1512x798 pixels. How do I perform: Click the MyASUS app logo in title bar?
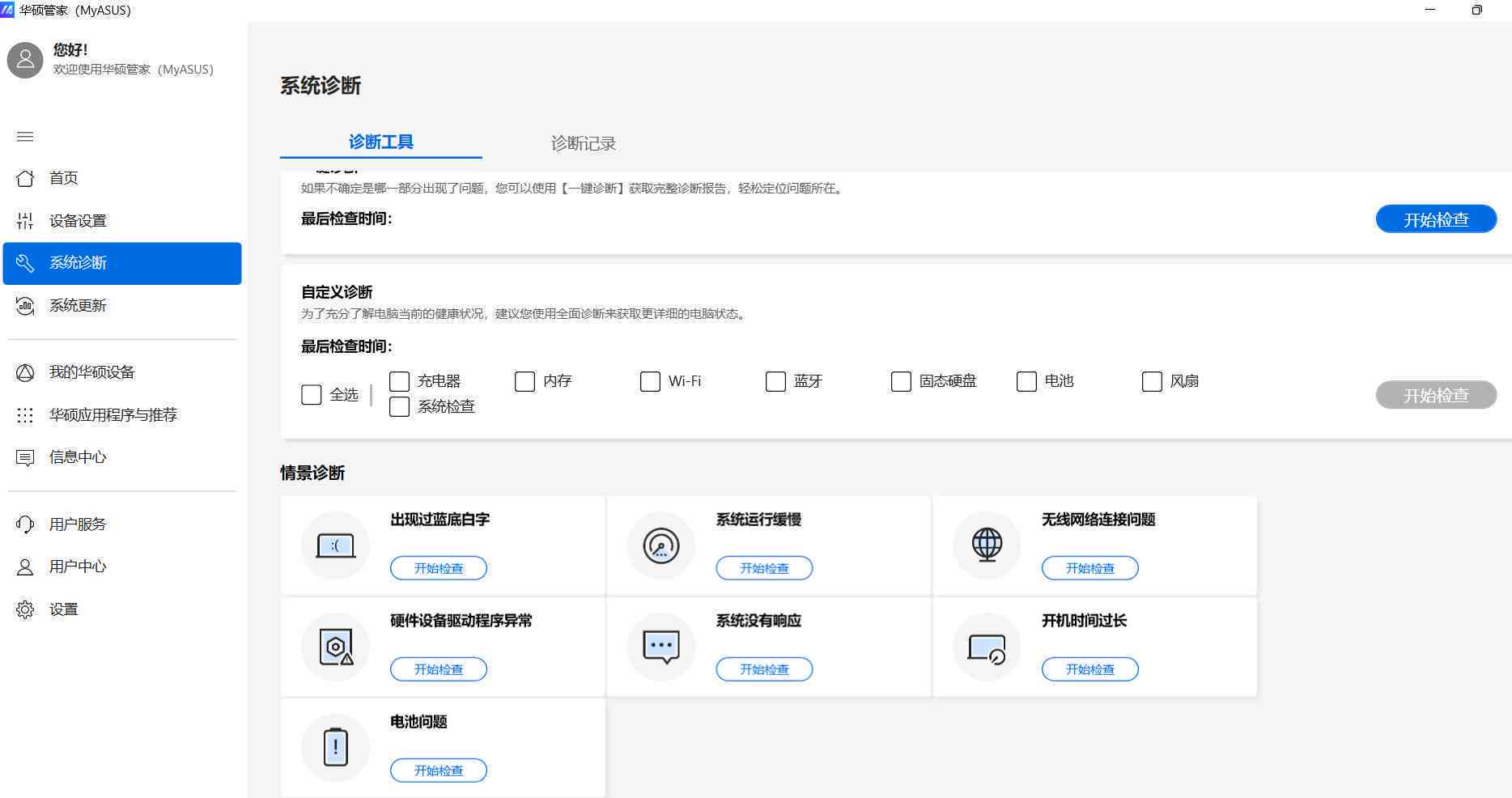tap(7, 10)
